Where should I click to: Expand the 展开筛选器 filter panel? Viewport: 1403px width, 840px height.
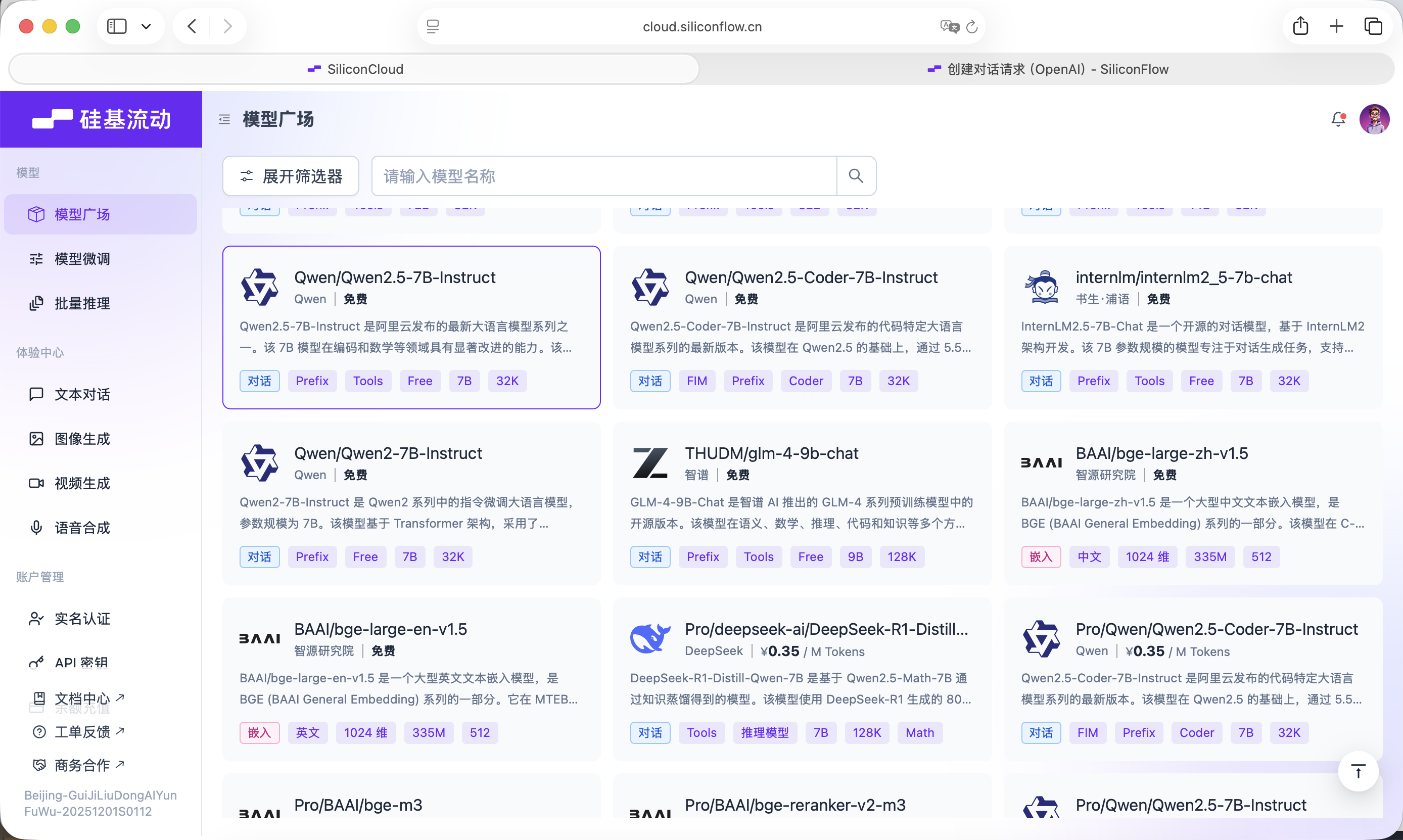click(291, 176)
